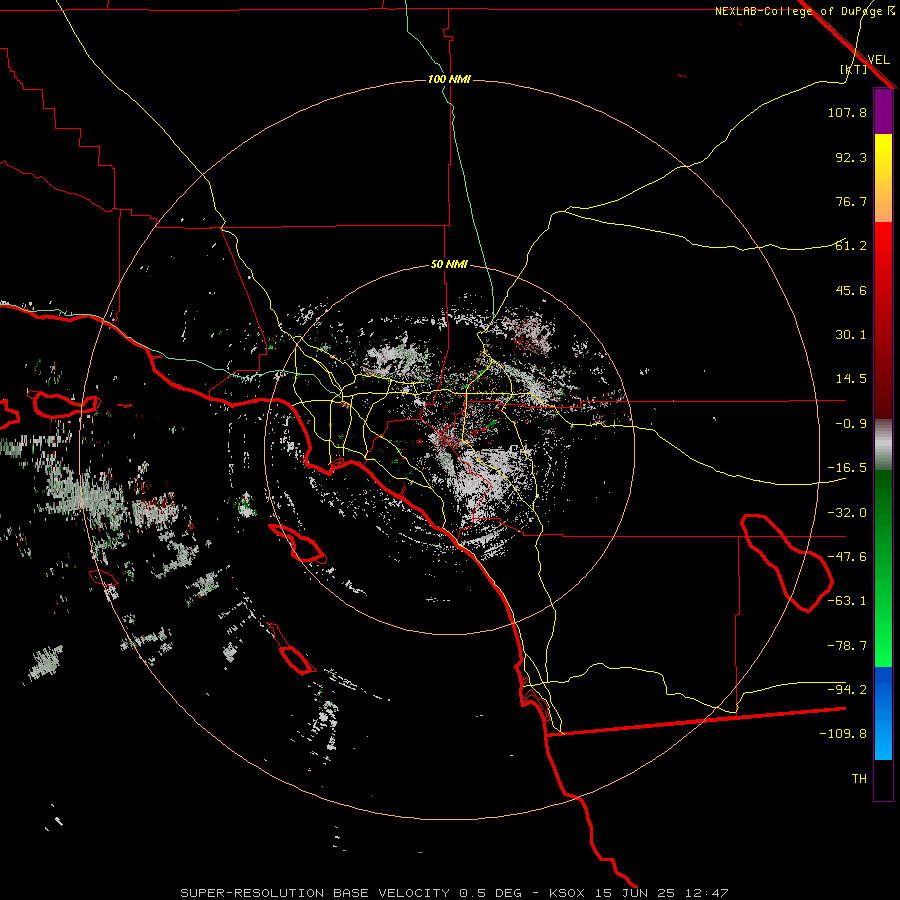Select the 30.1 velocity scale value
Screen dimensions: 900x900
pos(851,335)
